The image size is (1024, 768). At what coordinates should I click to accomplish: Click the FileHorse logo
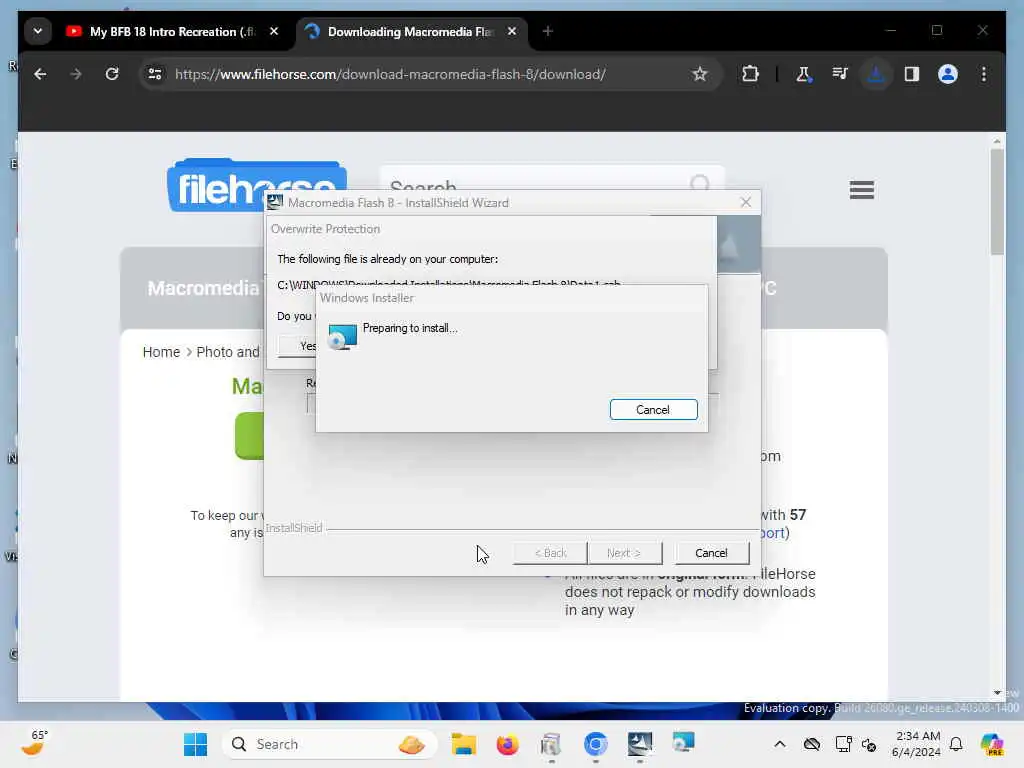click(257, 185)
